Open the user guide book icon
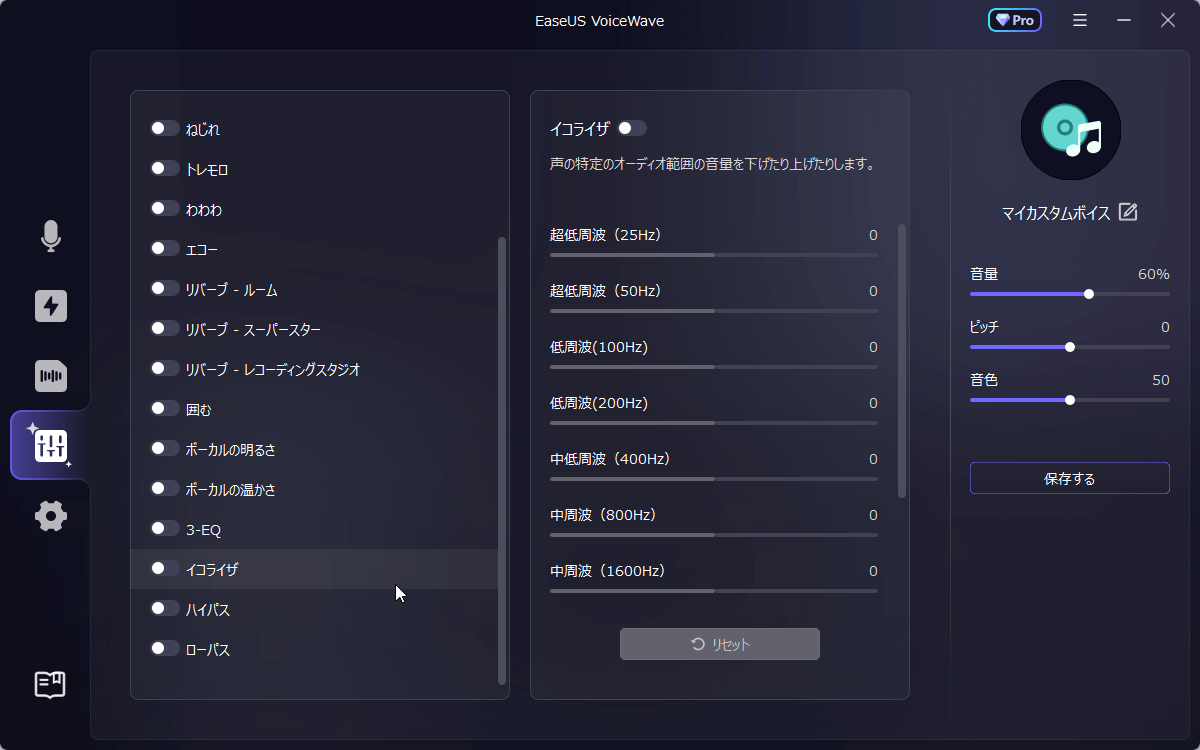Screen dimensions: 1200x750 51,685
